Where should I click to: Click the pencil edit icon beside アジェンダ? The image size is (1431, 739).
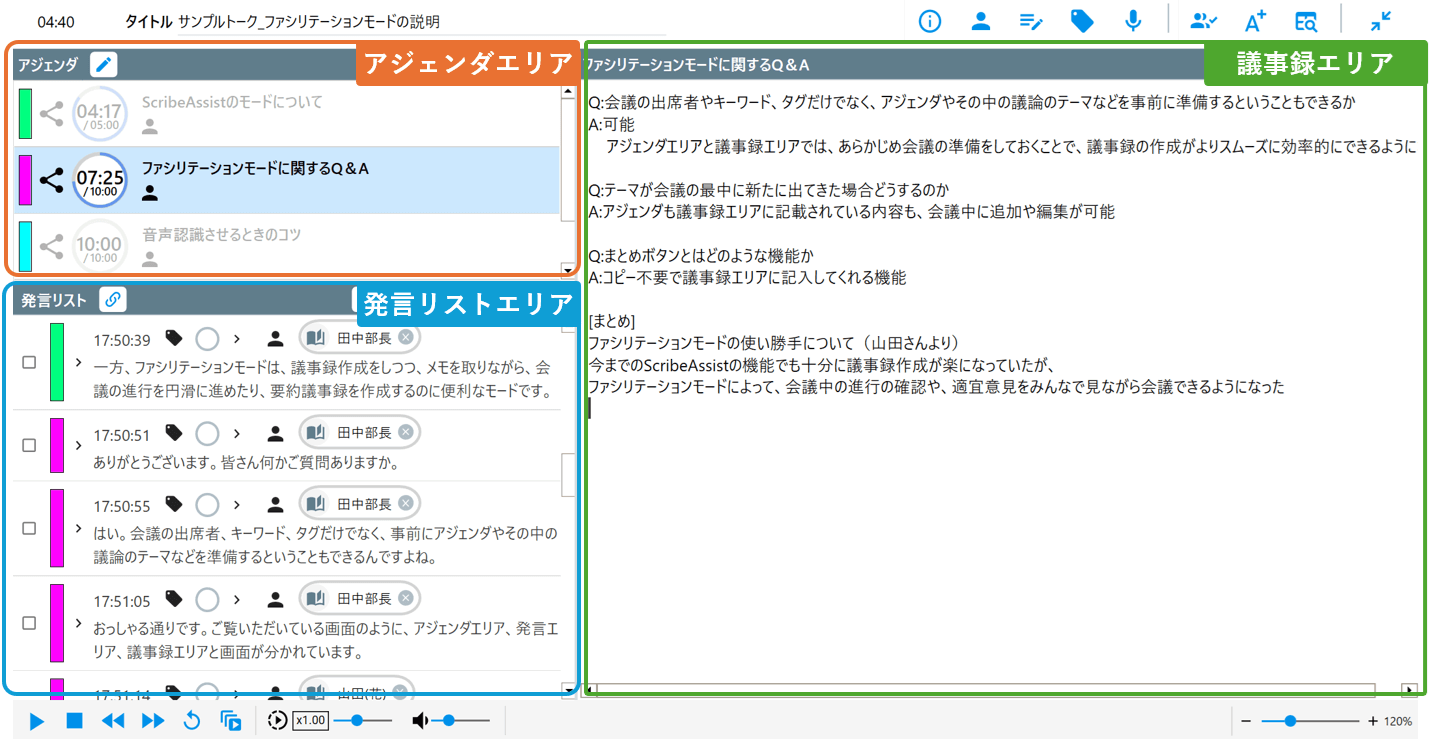pyautogui.click(x=104, y=65)
